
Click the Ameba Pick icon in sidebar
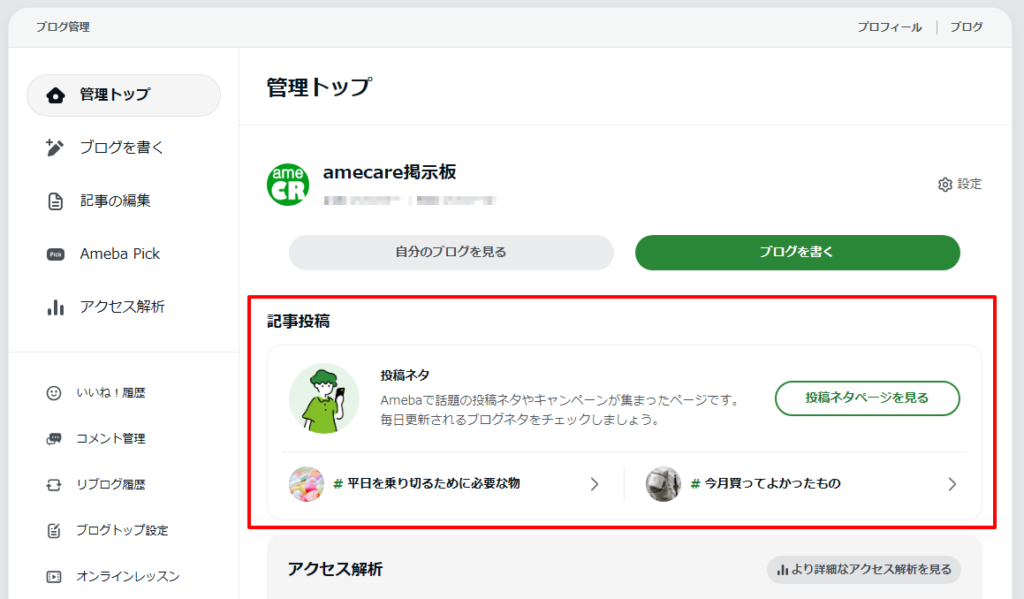click(56, 254)
